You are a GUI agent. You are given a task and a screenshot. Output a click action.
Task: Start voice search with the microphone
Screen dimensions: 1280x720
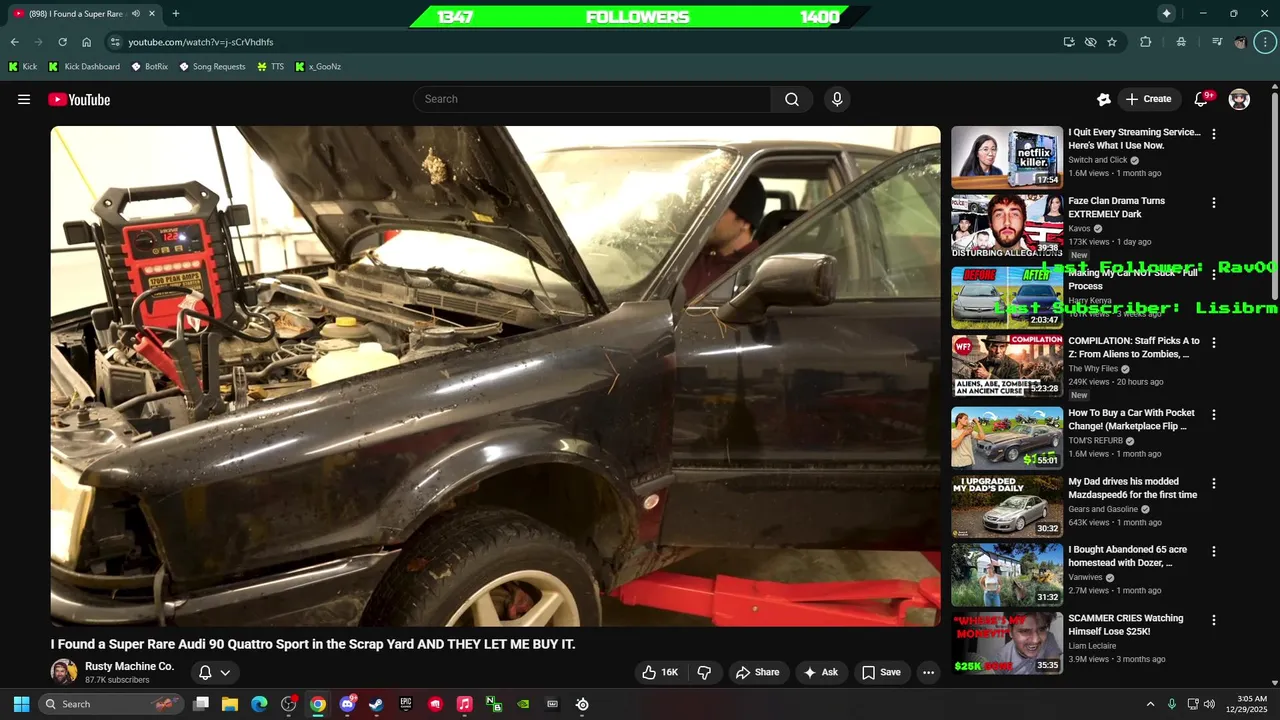(x=837, y=99)
